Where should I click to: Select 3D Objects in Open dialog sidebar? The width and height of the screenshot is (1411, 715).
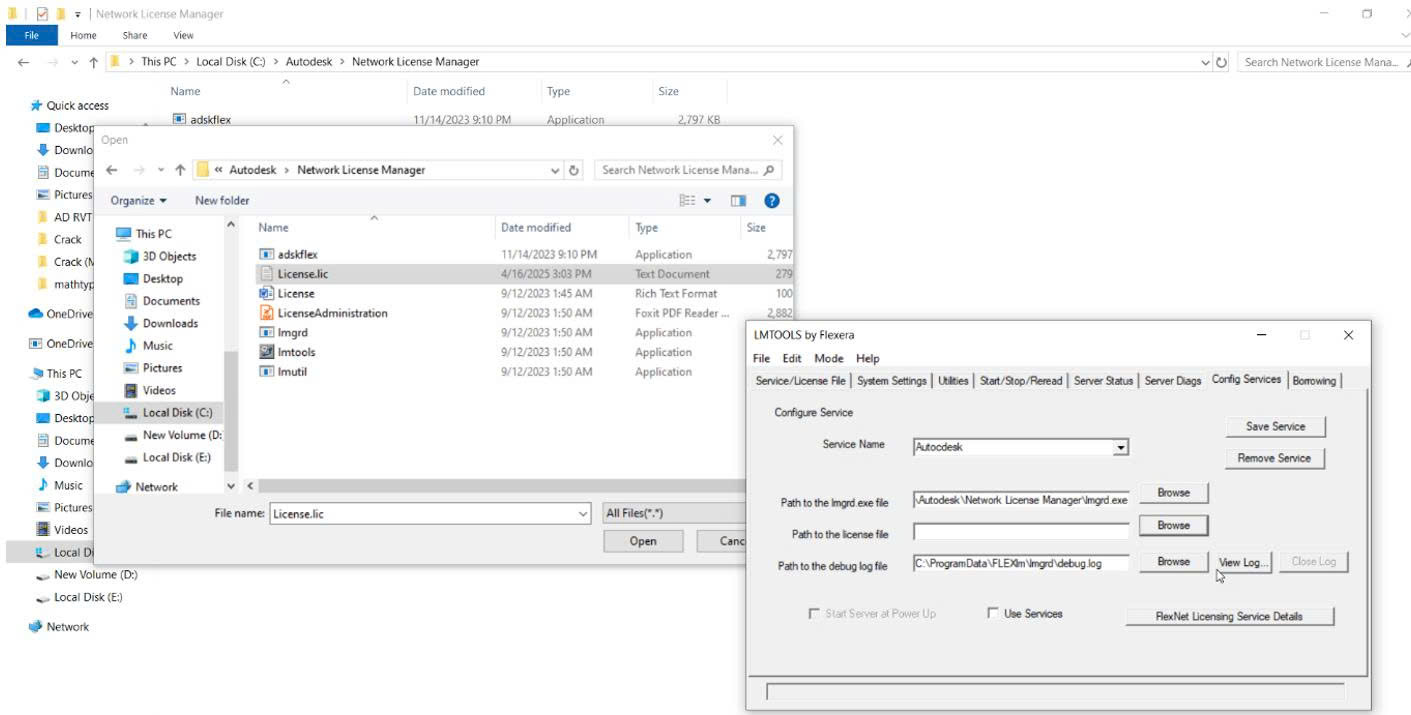pyautogui.click(x=159, y=256)
